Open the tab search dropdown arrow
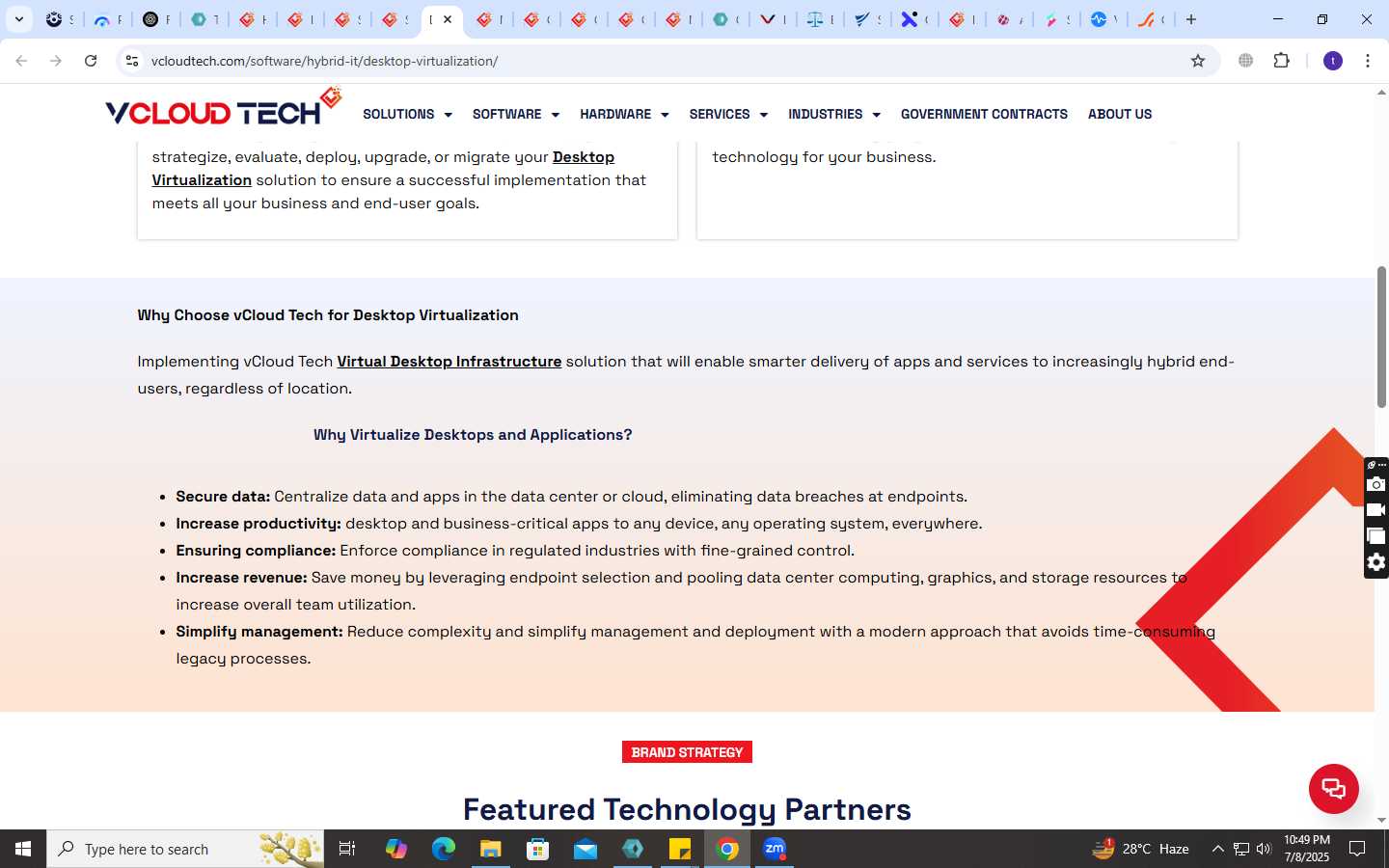 [18, 19]
